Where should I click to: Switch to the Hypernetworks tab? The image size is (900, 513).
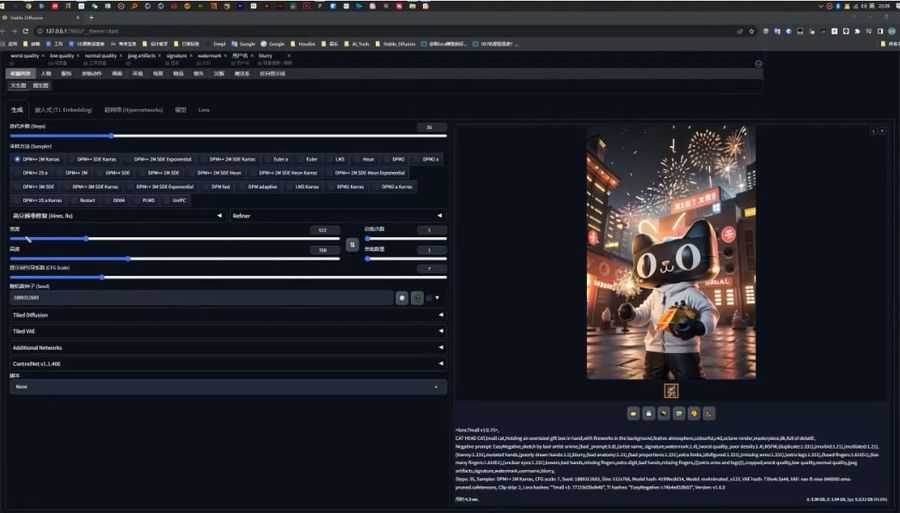point(133,110)
